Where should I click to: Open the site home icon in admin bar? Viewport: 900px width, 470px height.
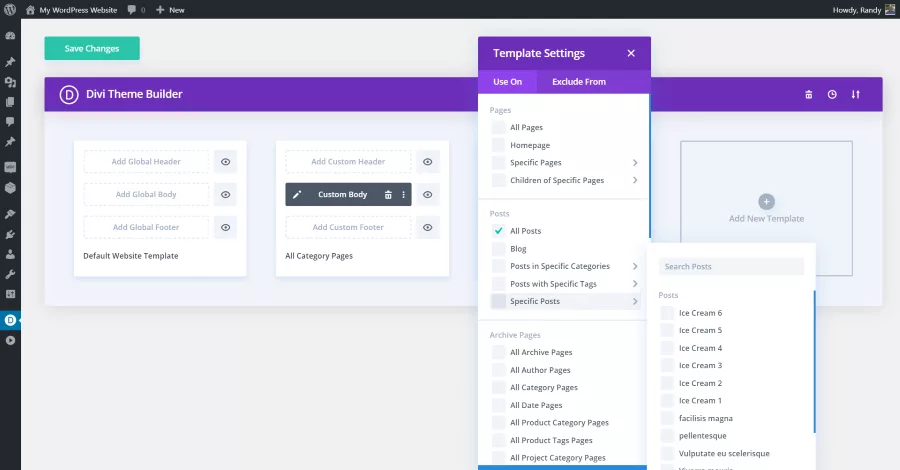point(30,10)
